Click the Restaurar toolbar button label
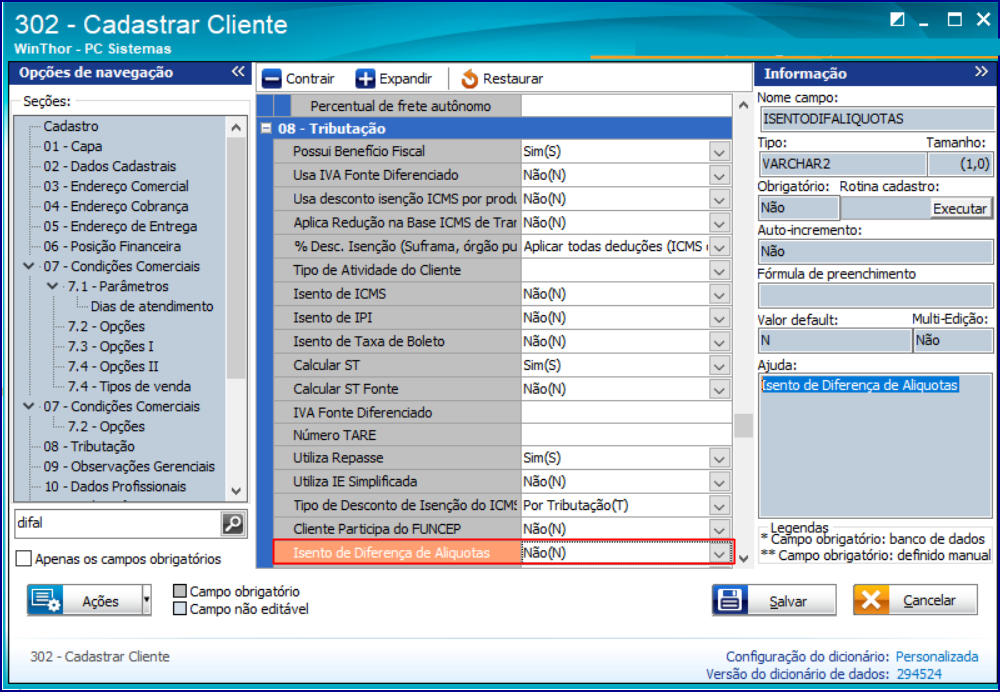The height and width of the screenshot is (692, 1000). click(513, 79)
